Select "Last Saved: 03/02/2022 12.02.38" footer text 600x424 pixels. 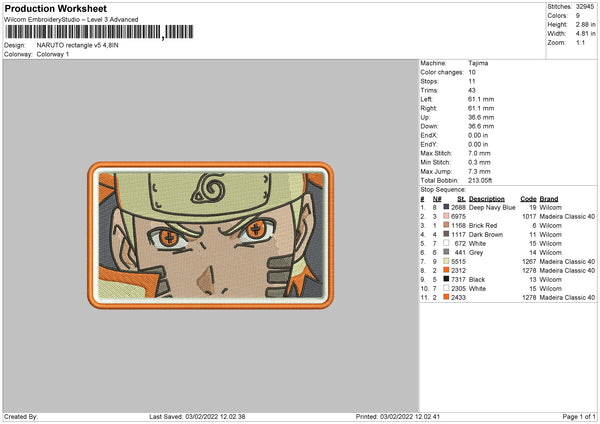[197, 416]
